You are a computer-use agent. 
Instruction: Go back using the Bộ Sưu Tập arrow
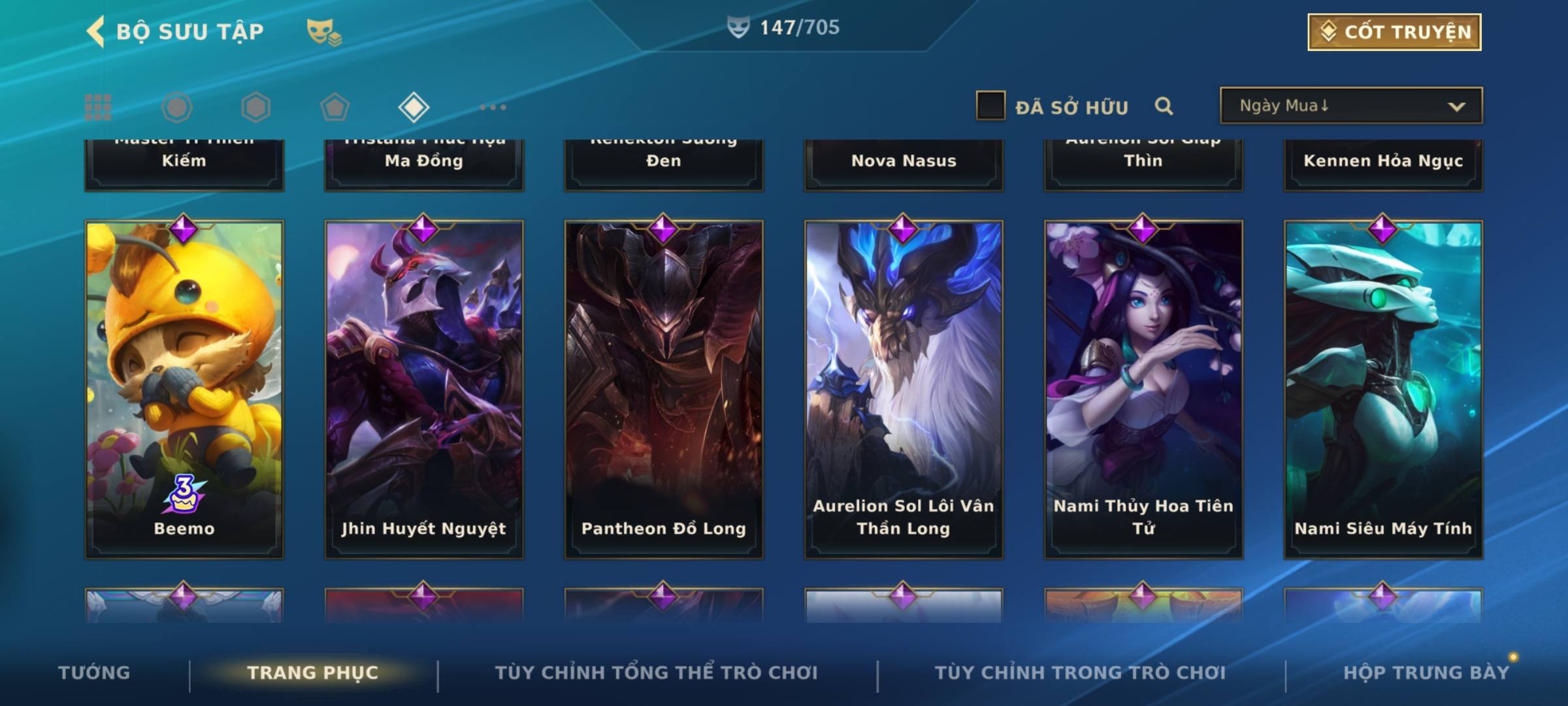click(x=95, y=31)
